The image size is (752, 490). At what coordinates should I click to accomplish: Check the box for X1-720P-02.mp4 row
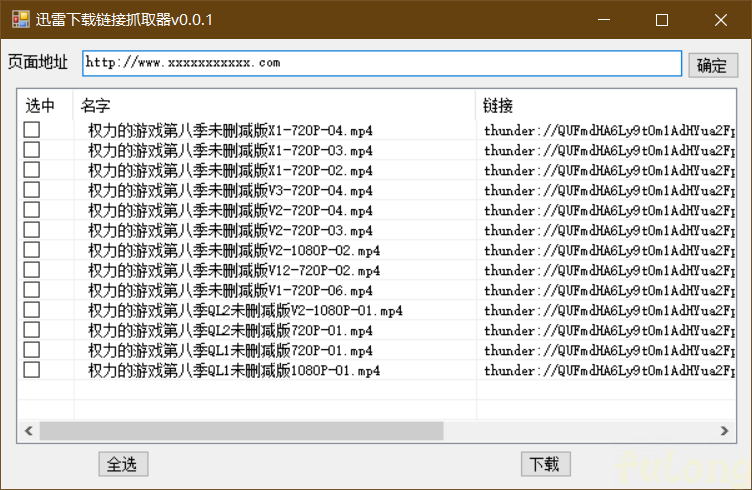tap(32, 170)
